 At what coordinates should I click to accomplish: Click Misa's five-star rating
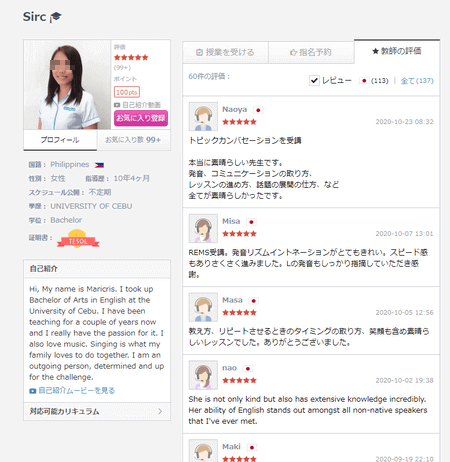click(x=239, y=234)
